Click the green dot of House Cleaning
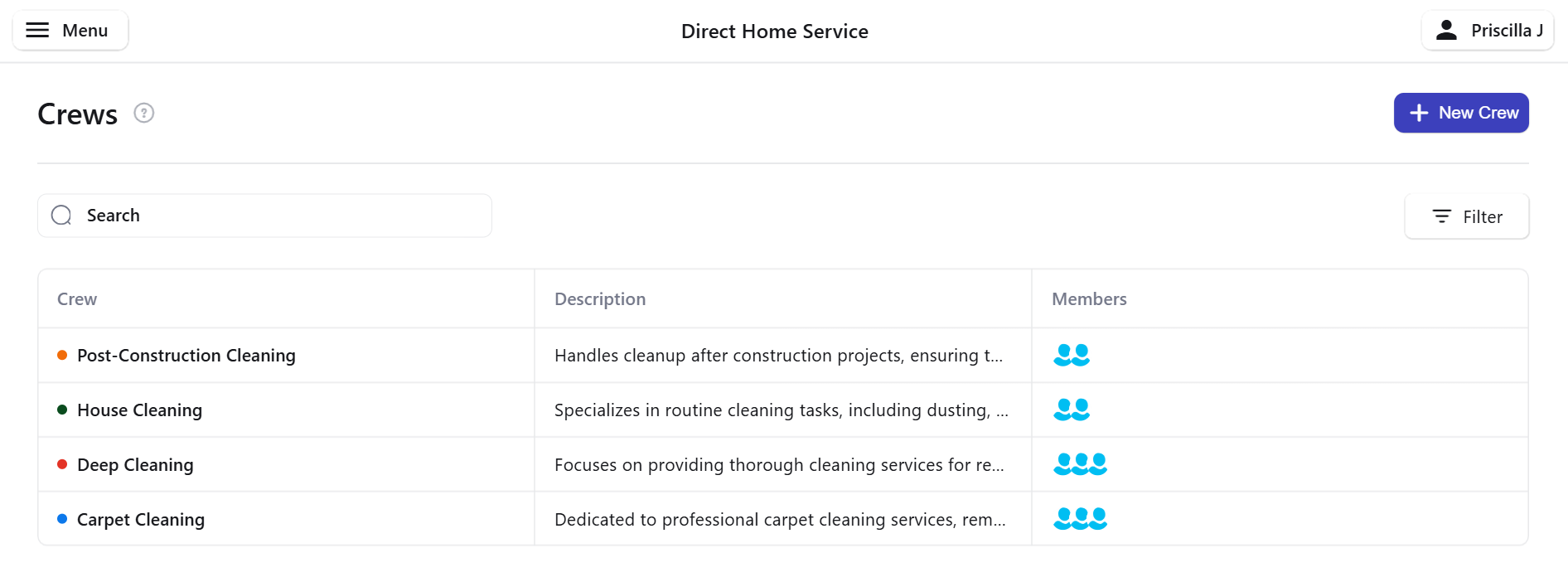 [62, 410]
